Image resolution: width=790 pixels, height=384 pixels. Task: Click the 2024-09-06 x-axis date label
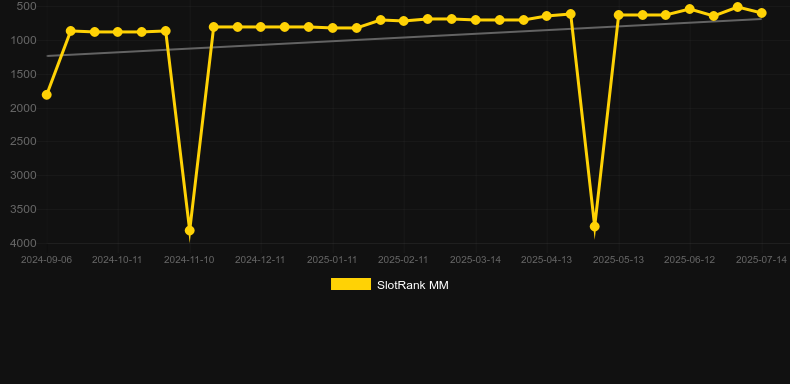[x=46, y=260]
